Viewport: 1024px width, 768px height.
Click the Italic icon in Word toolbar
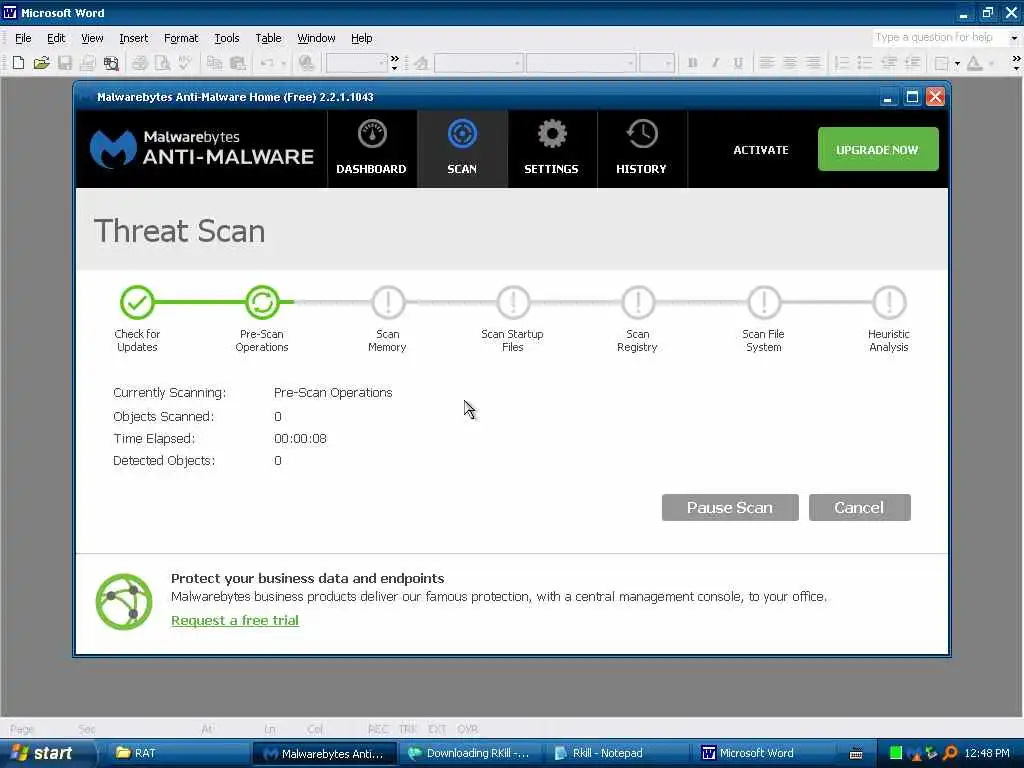715,63
